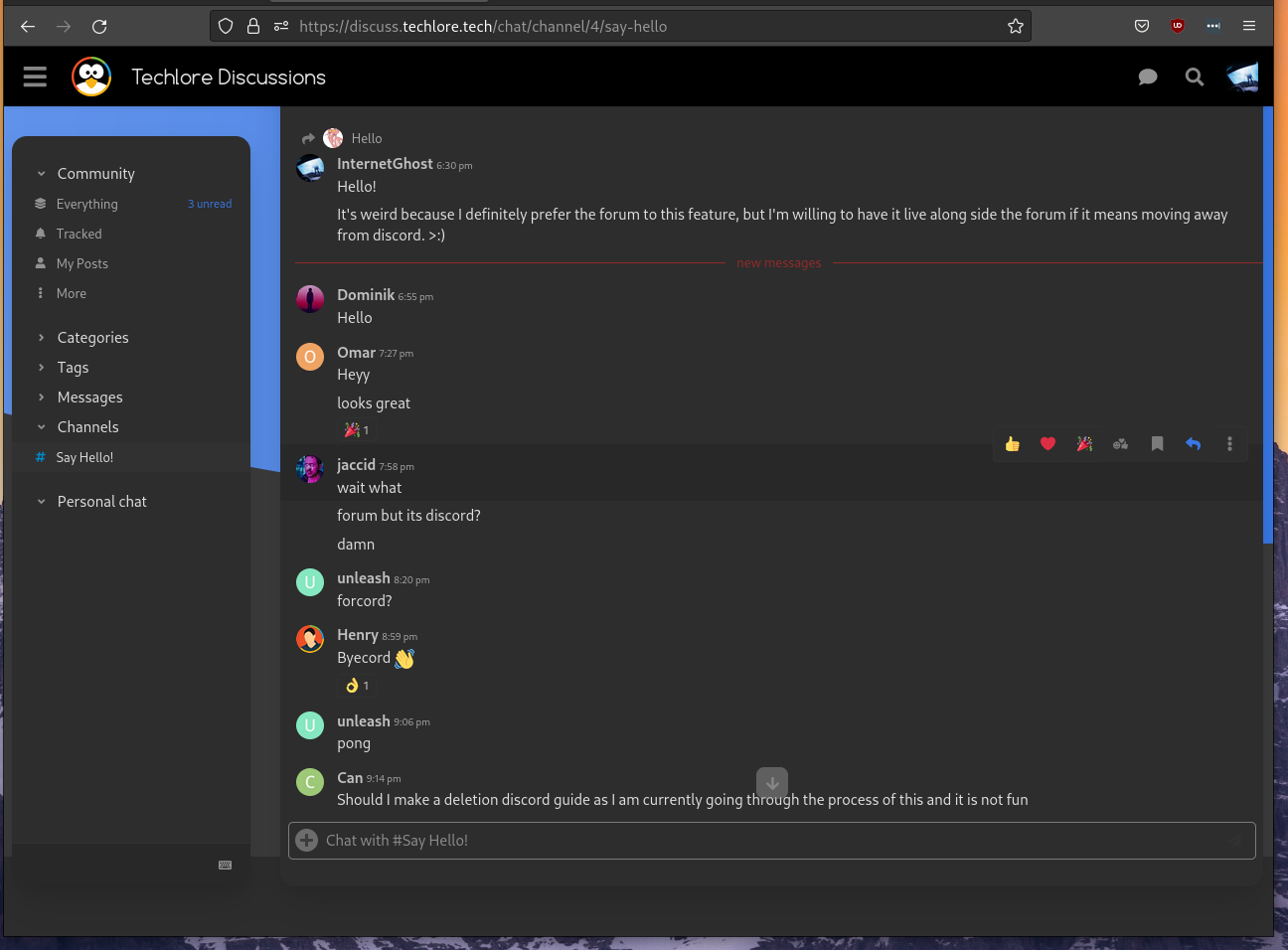Open the emoji reaction picker
Screen dimensions: 1288x950
pyautogui.click(x=1120, y=444)
